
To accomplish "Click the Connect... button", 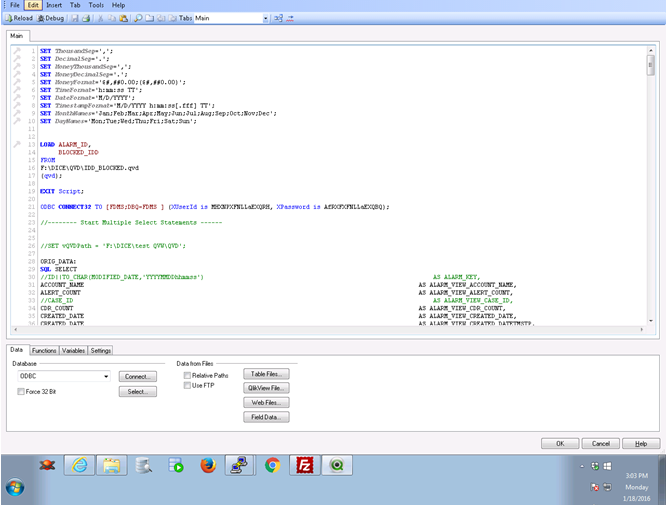I will [138, 377].
